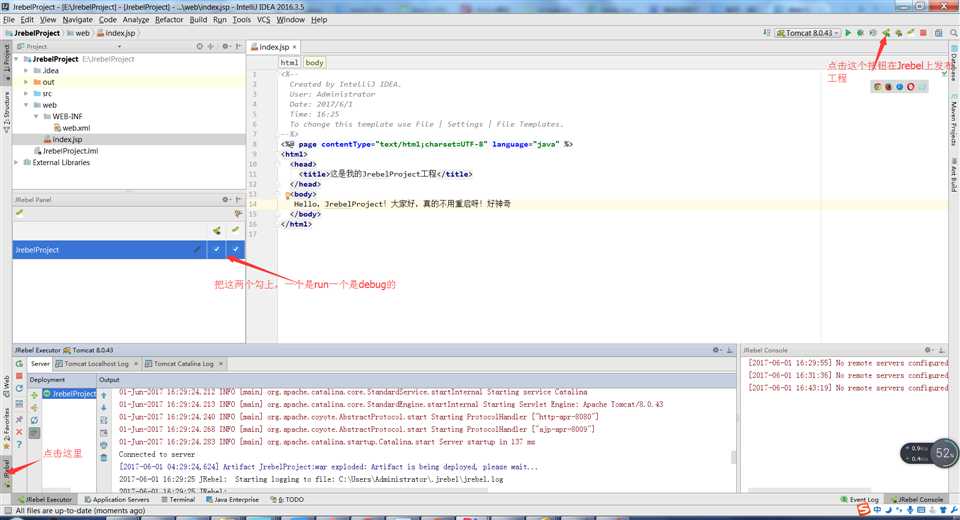Screen dimensions: 960x520
Task: Select the Server tab
Action: (40, 364)
